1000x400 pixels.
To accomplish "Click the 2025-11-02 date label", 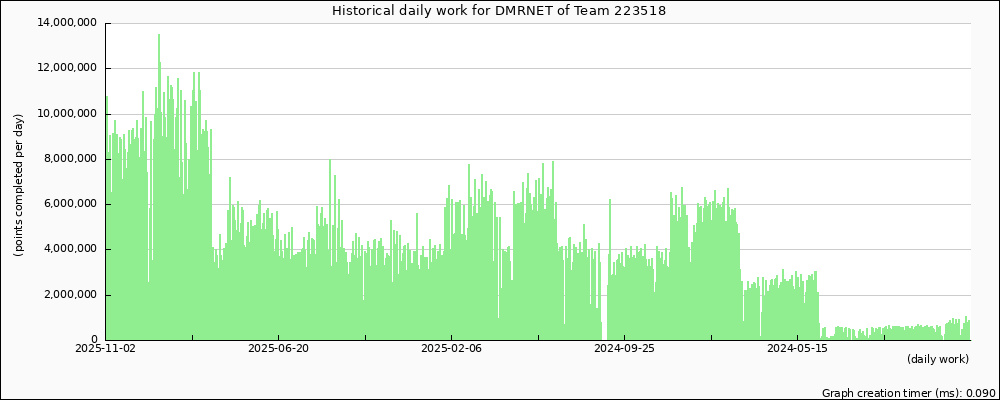I will [x=105, y=349].
